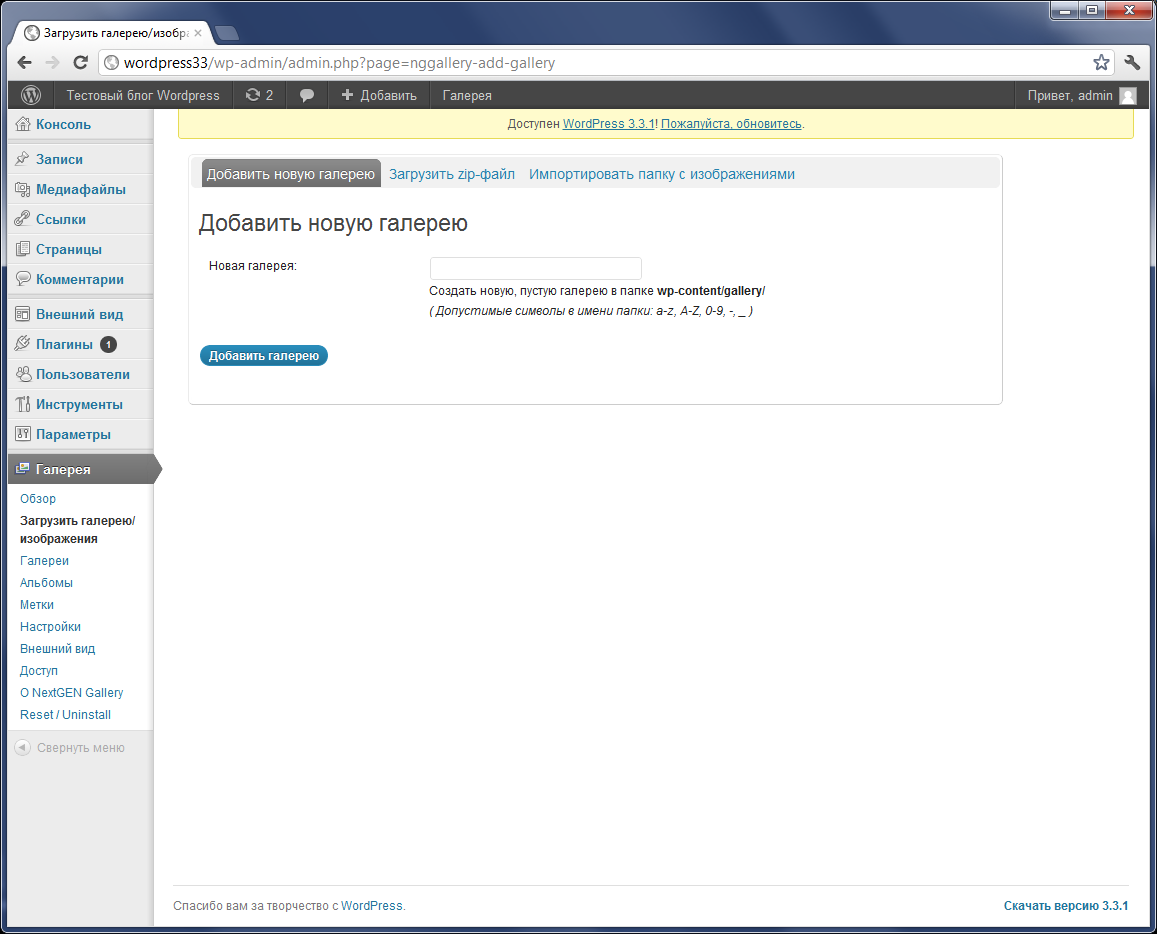
Task: Click the Галерея sidebar image icon
Action: [23, 468]
